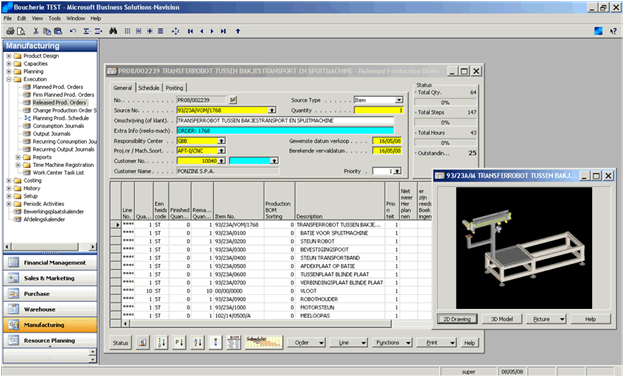
Task: Open the Order menu button
Action: pyautogui.click(x=306, y=343)
